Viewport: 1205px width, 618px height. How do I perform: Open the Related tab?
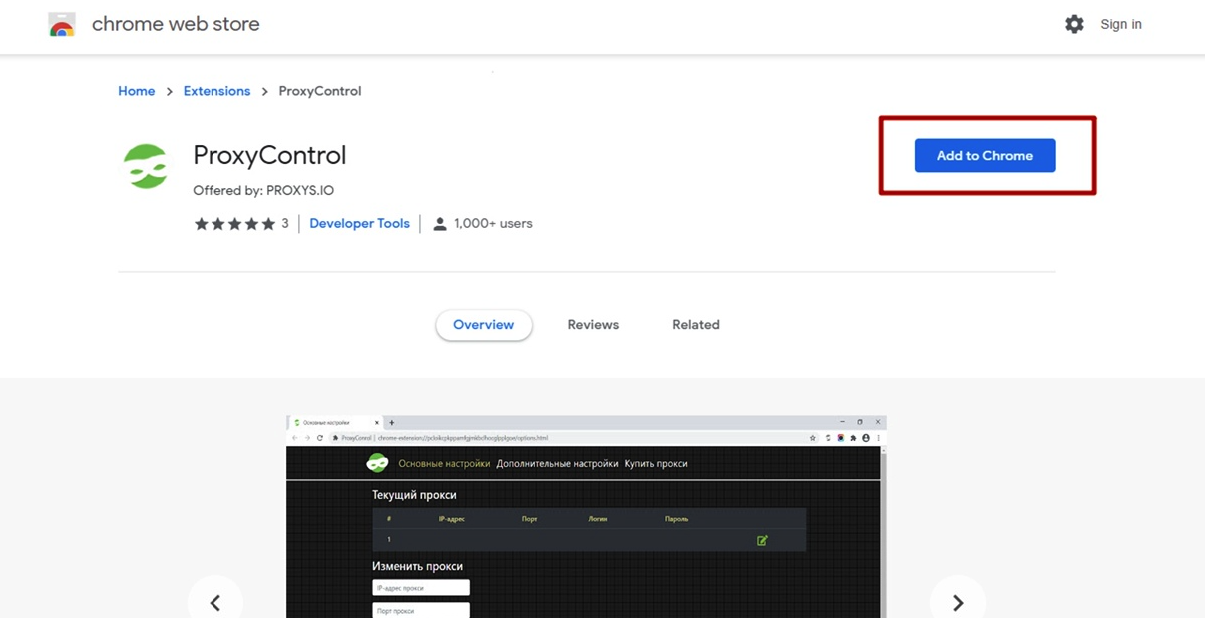tap(695, 324)
